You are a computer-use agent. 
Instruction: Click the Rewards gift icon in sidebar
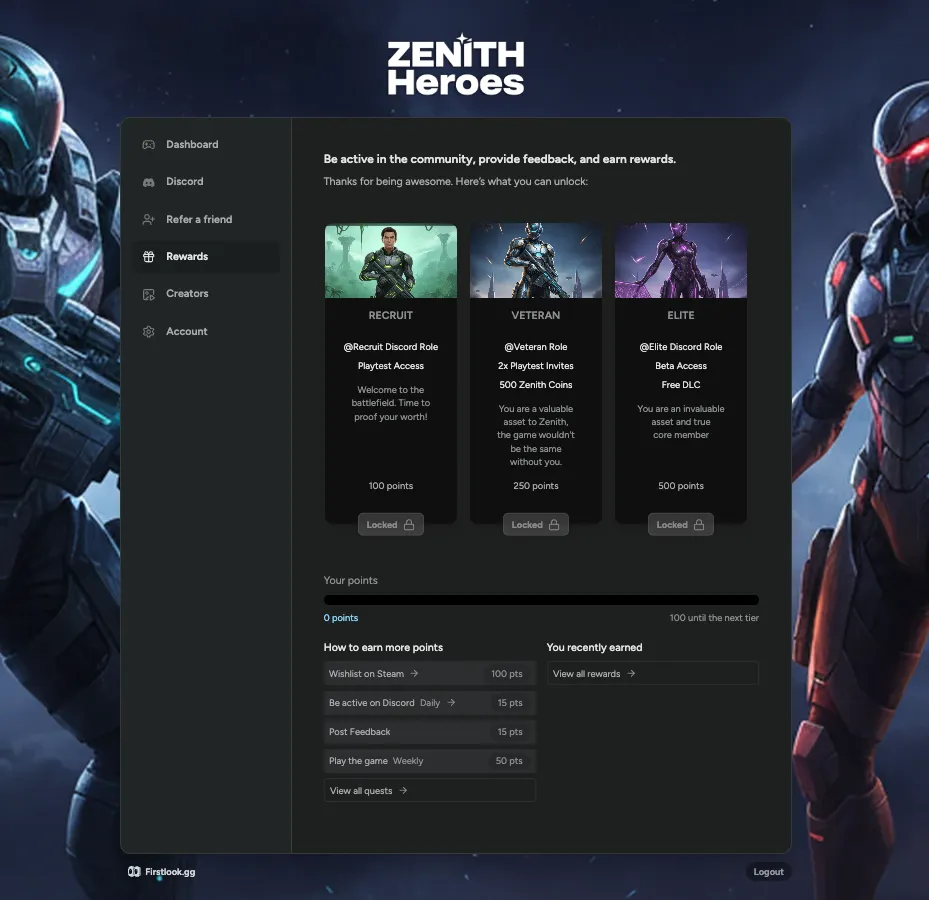[148, 257]
